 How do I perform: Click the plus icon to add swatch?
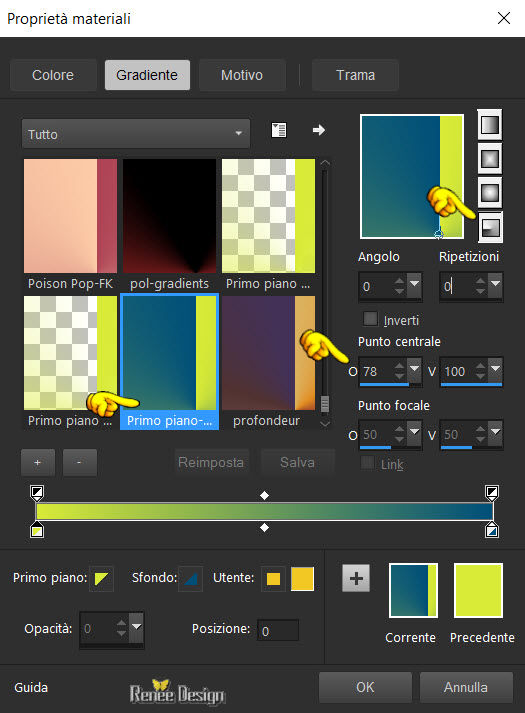[x=356, y=578]
